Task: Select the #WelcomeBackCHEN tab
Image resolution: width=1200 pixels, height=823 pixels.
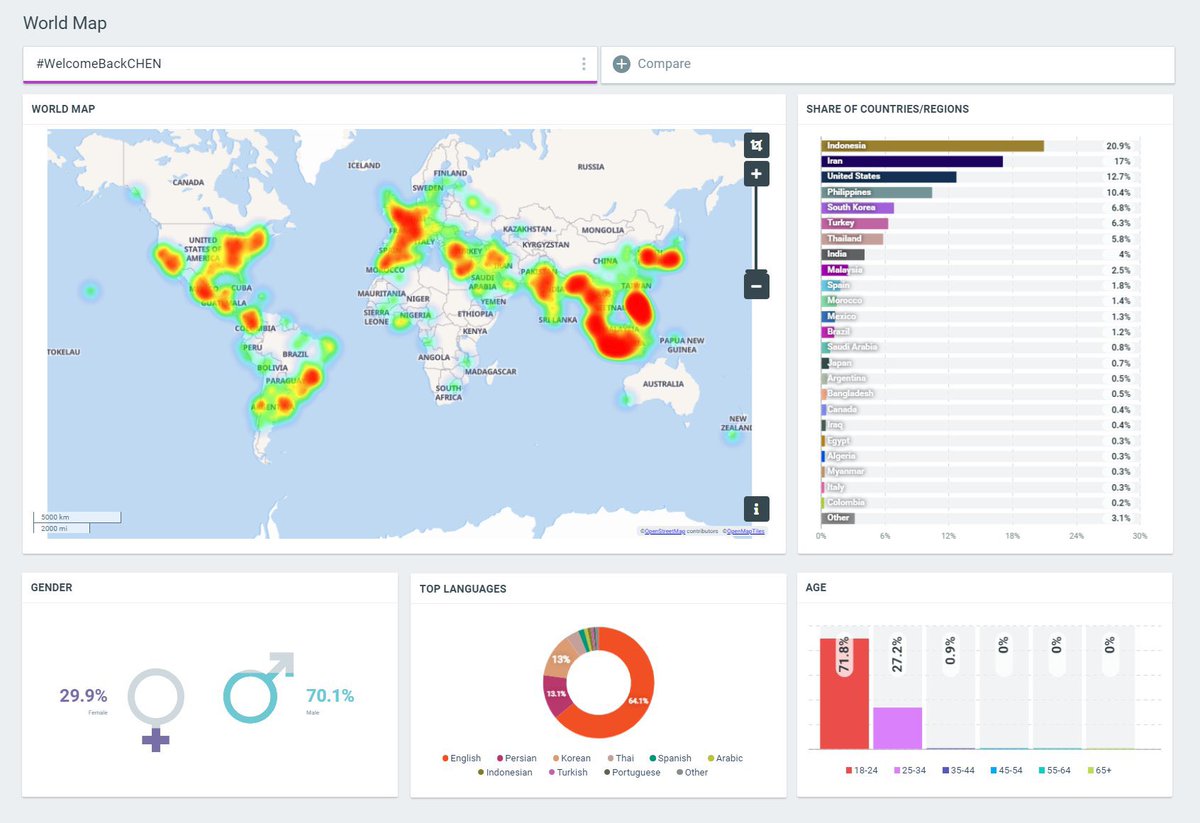Action: click(310, 64)
